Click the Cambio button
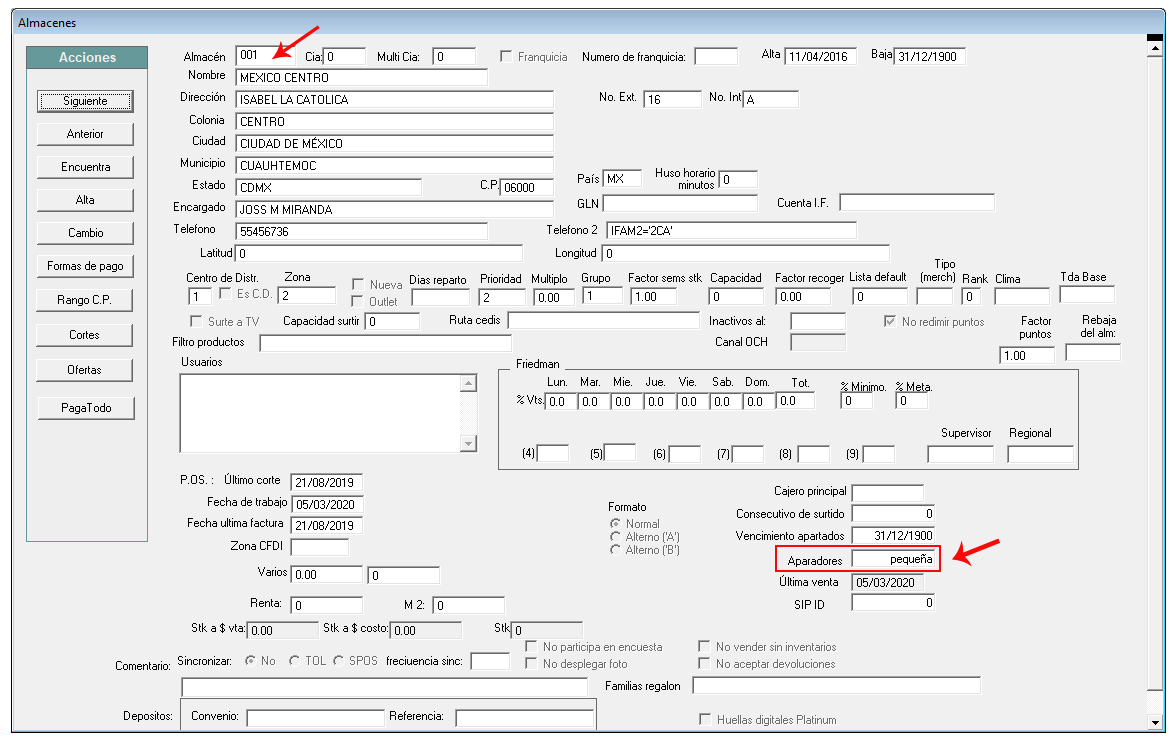Screen dimensions: 1175x742 point(85,233)
